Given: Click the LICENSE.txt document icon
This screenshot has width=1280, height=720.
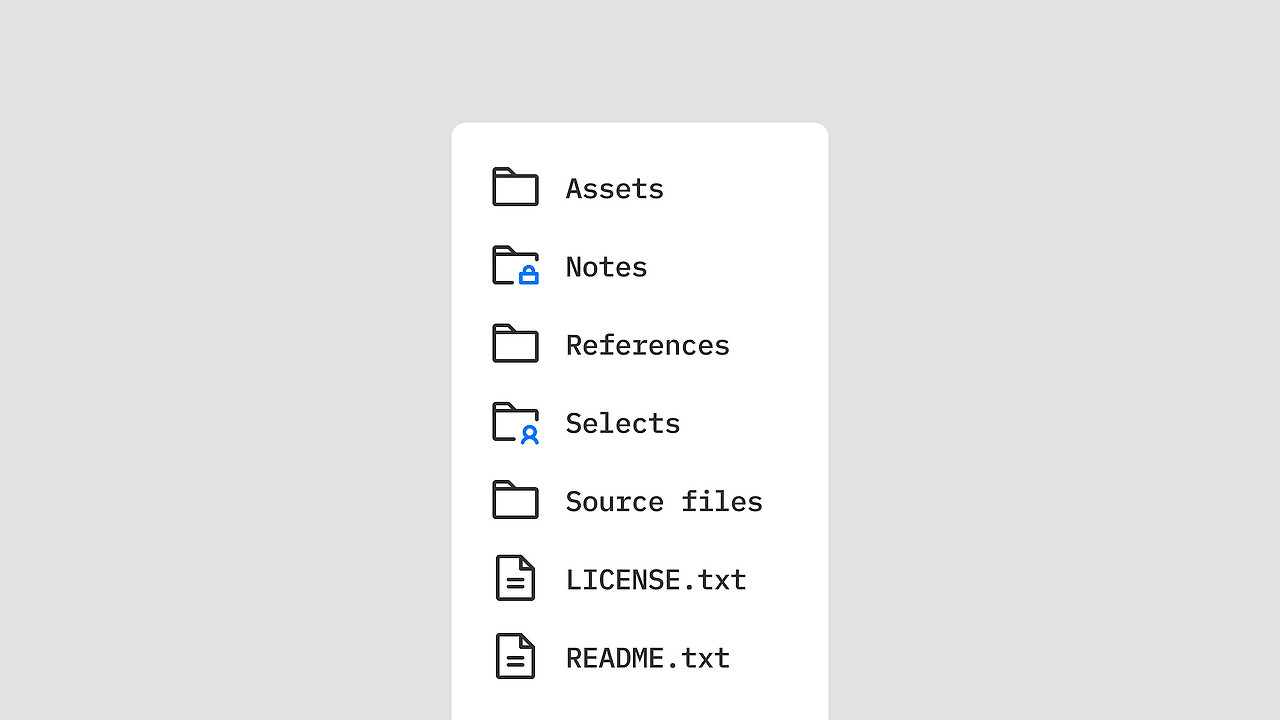Looking at the screenshot, I should 516,578.
